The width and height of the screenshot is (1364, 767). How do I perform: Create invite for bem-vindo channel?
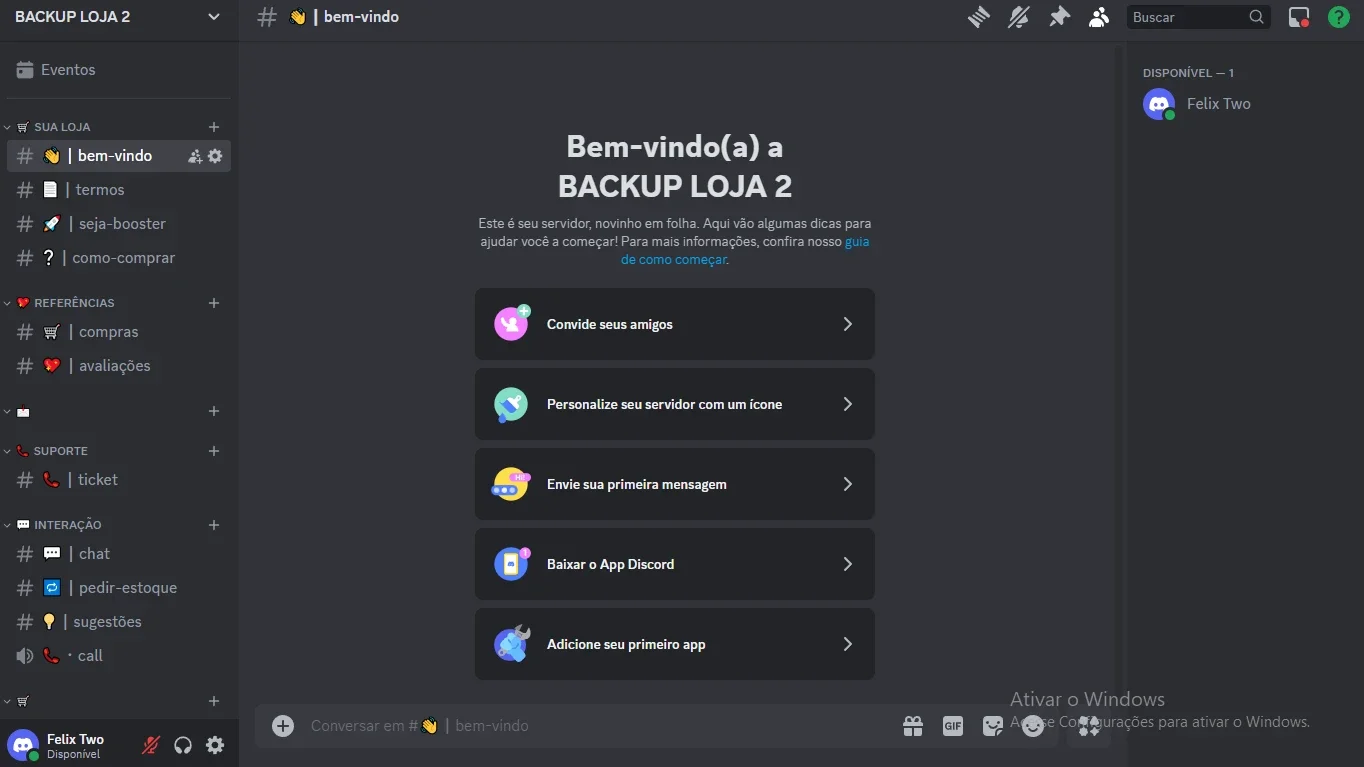(195, 156)
